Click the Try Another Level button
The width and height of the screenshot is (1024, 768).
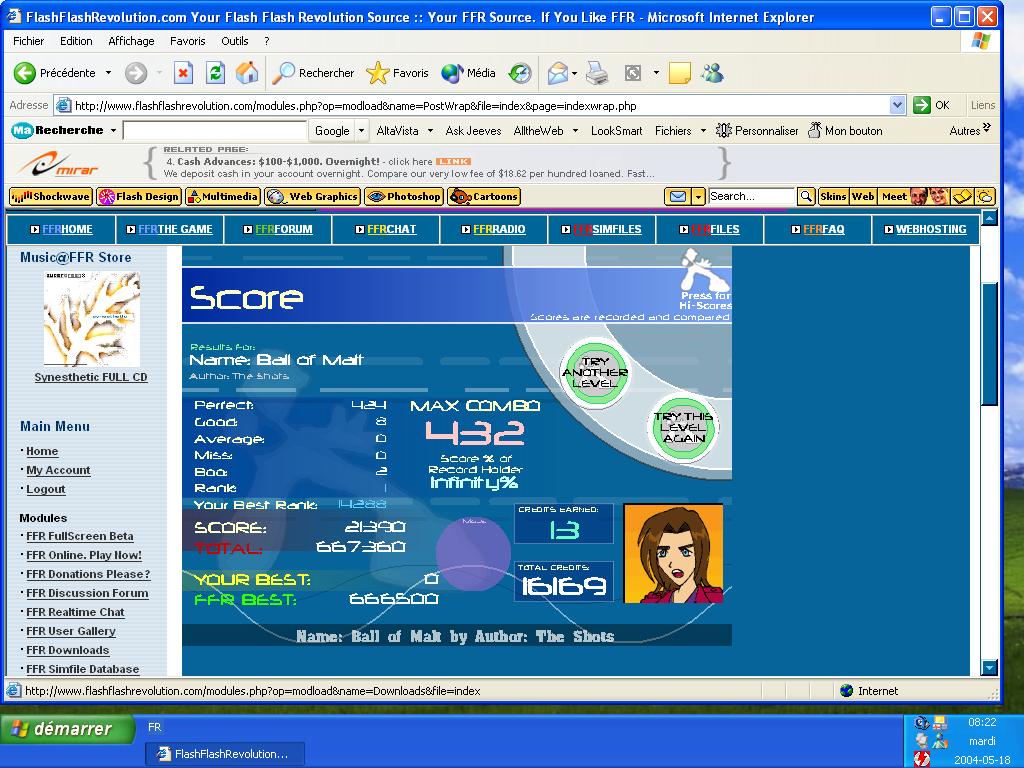click(595, 373)
